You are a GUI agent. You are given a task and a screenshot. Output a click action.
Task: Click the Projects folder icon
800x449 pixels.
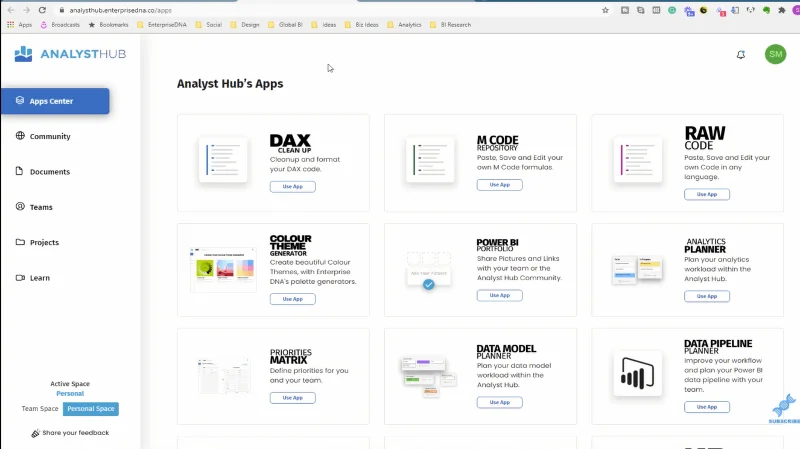pos(20,242)
